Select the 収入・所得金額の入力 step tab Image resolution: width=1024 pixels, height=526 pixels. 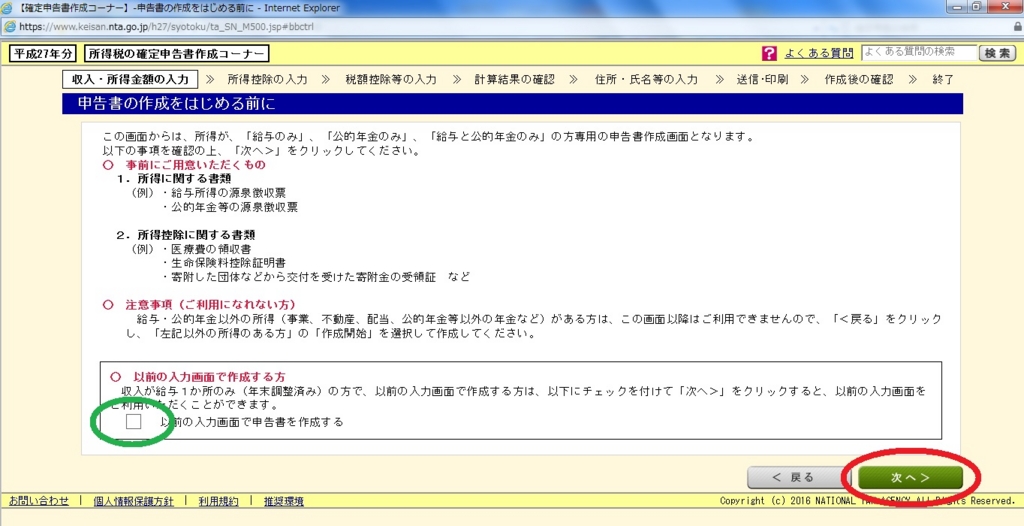[x=130, y=80]
